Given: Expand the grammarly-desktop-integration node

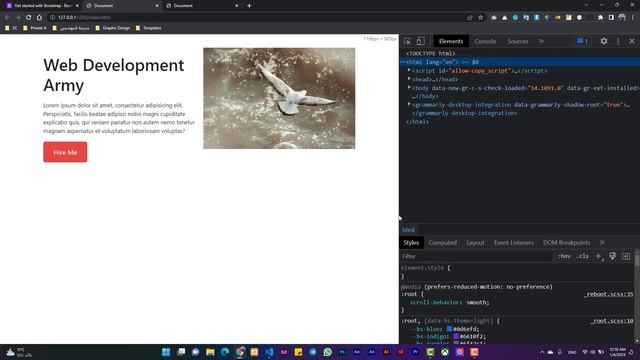Looking at the screenshot, I should (x=409, y=104).
